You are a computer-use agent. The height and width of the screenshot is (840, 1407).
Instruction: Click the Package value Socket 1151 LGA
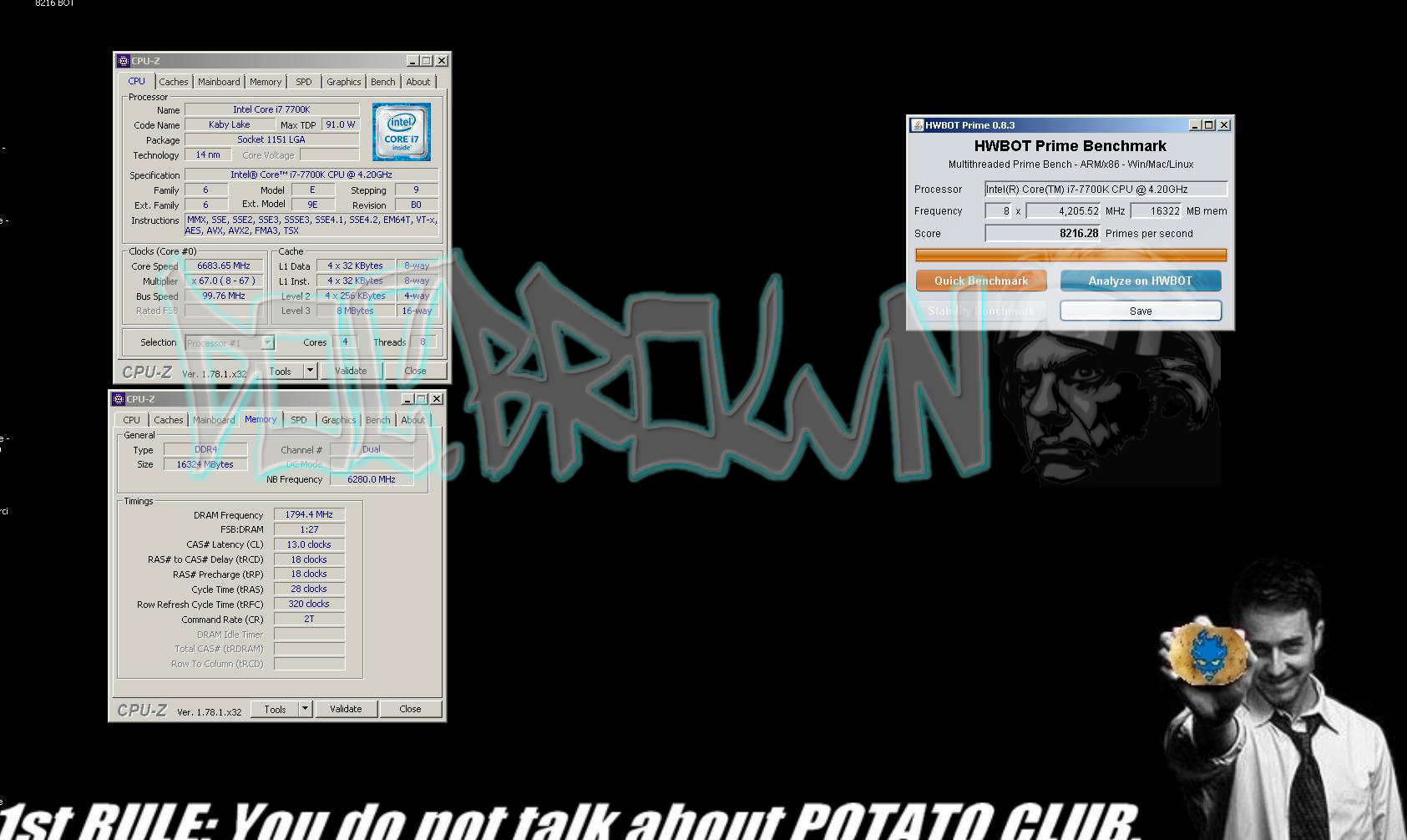271,139
